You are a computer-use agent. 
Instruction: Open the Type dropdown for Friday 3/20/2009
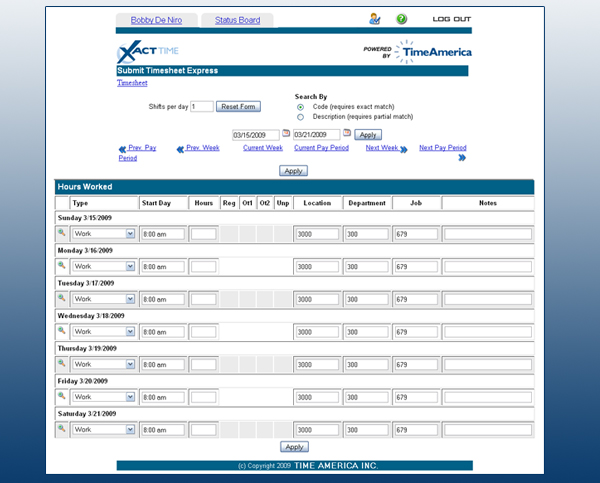(104, 397)
